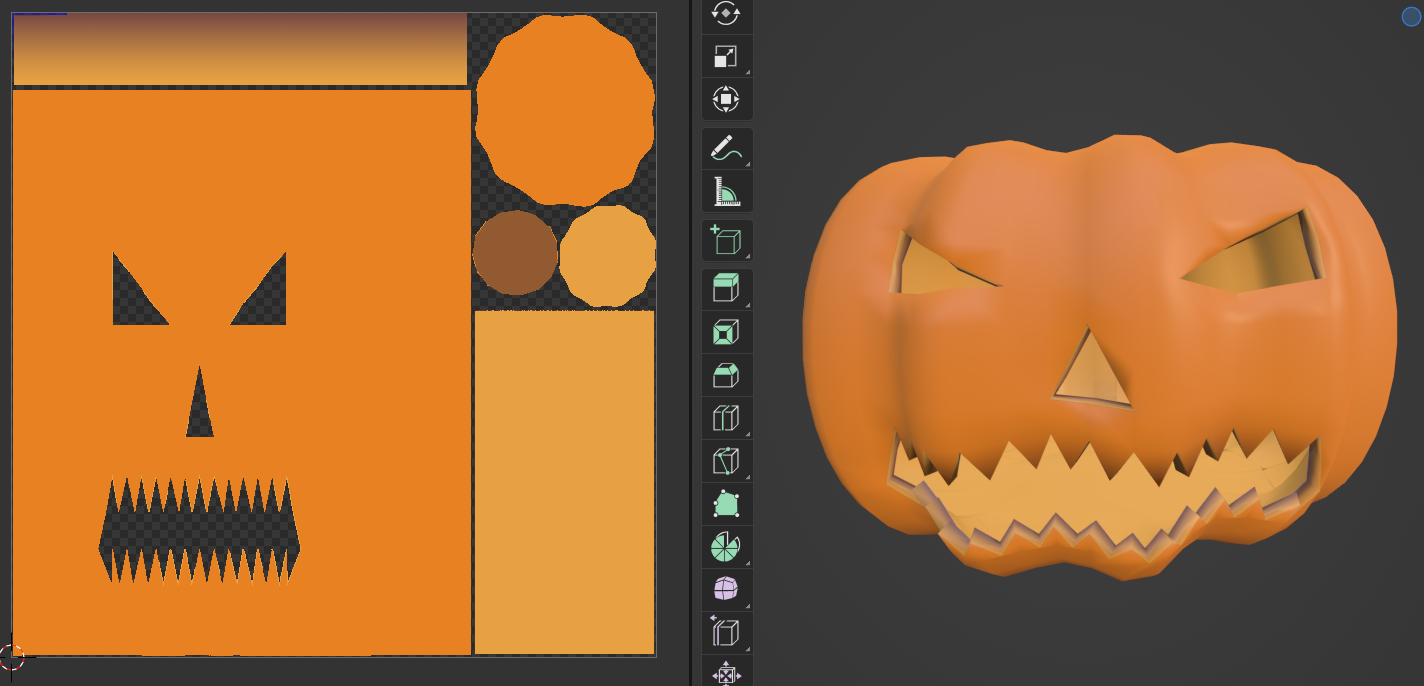Viewport: 1424px width, 686px height.
Task: Click the brown circular UV island
Action: (x=515, y=252)
